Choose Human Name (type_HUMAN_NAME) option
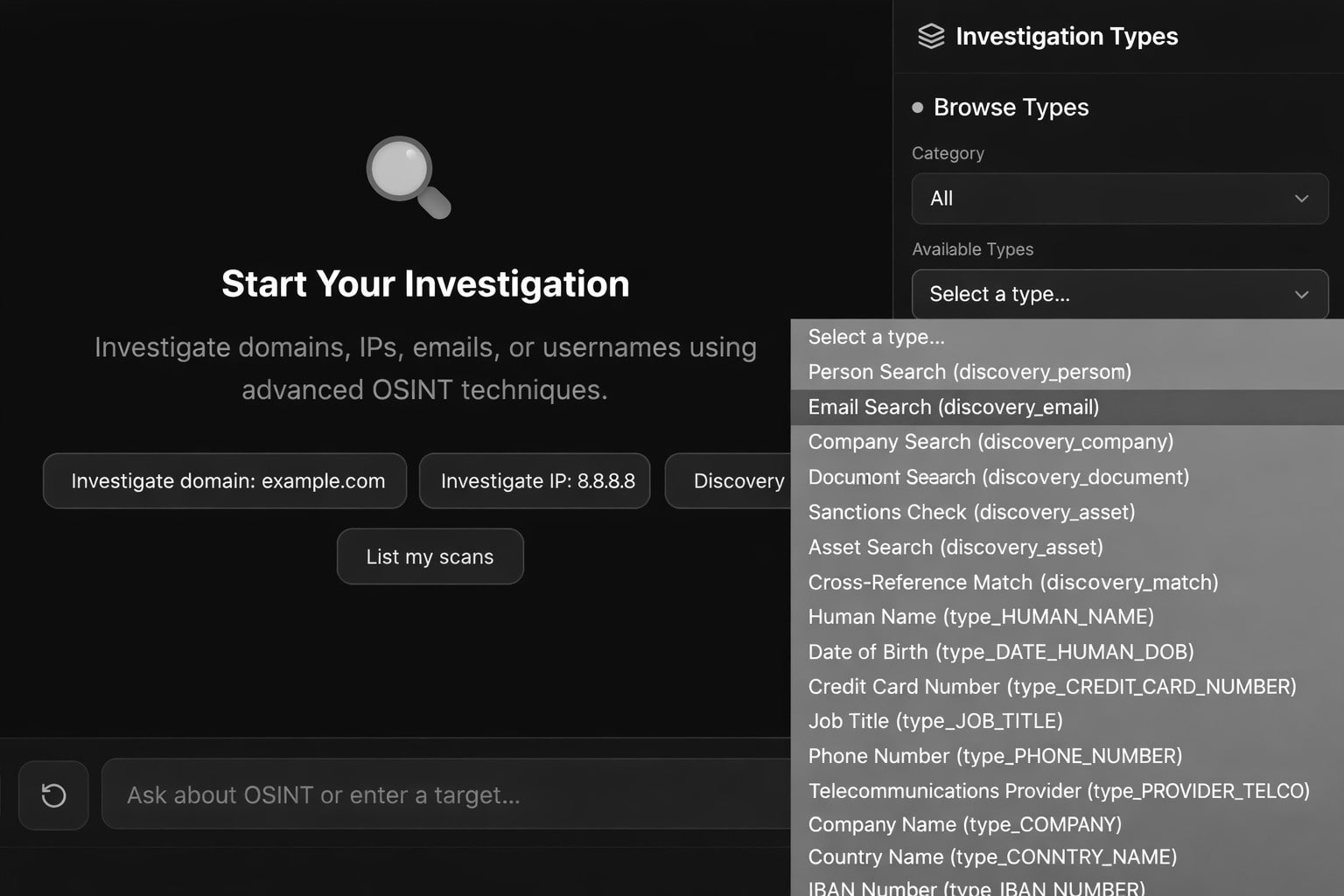 click(x=980, y=617)
